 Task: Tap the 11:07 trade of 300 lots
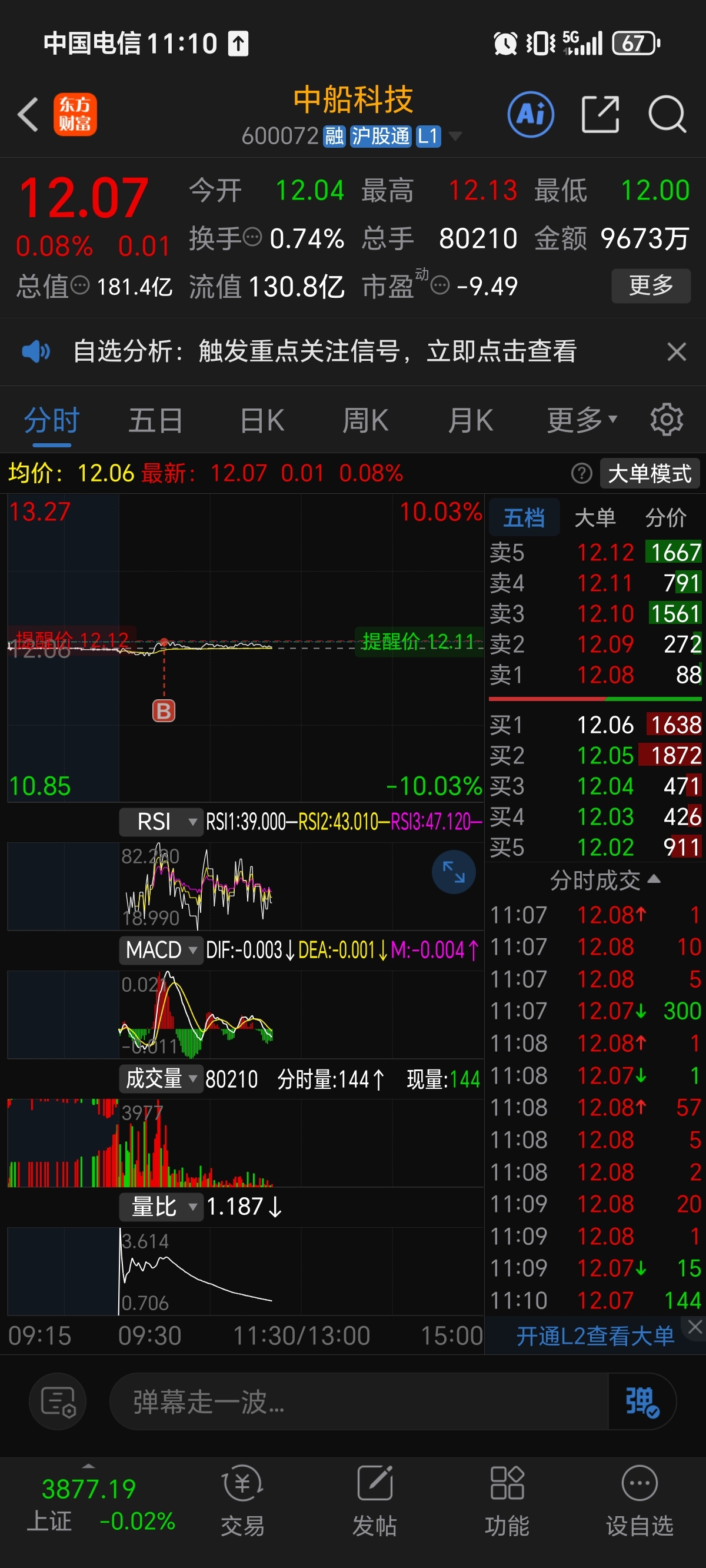pyautogui.click(x=595, y=1011)
